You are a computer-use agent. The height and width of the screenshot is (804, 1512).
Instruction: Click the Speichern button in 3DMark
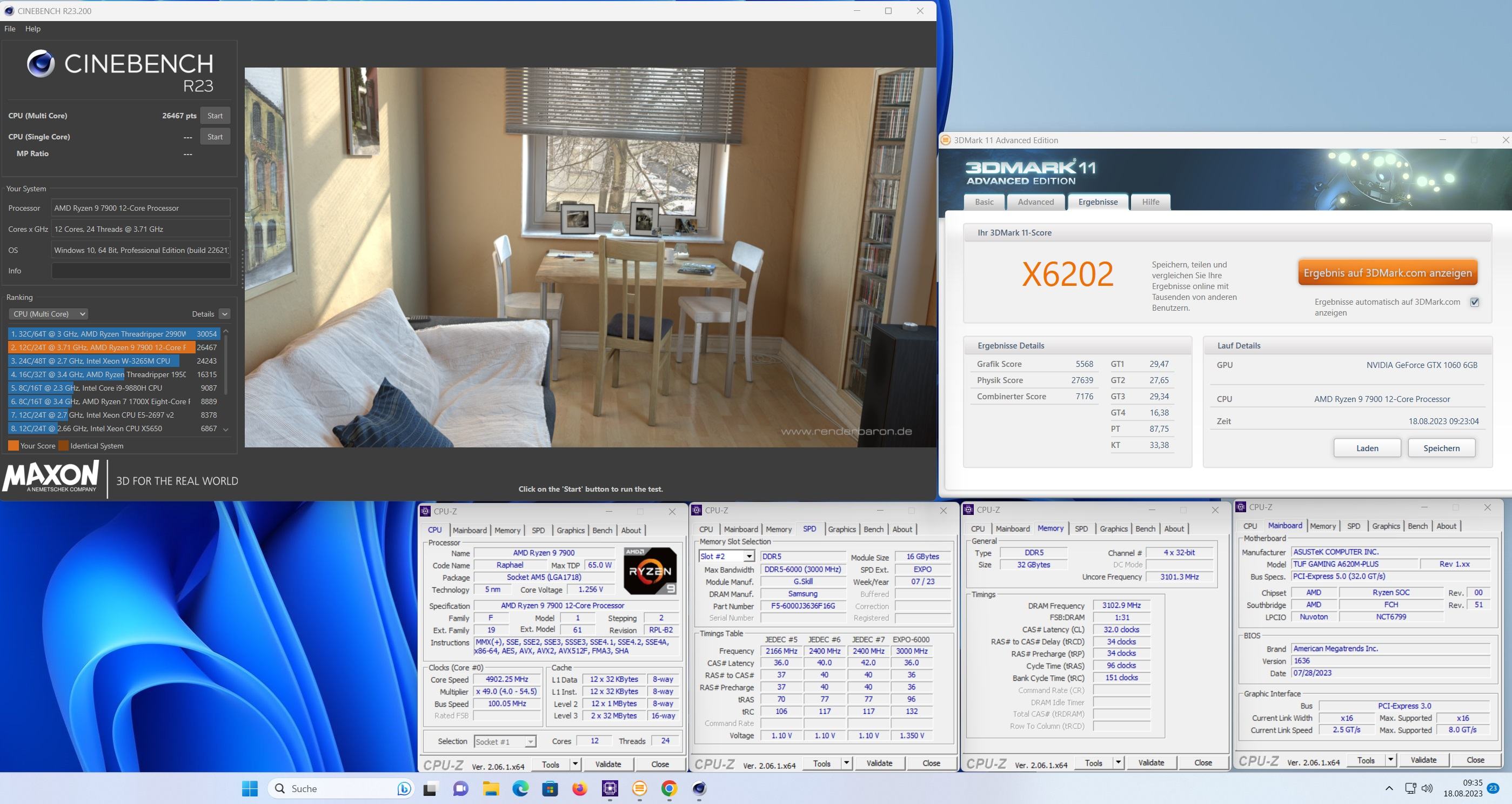[x=1442, y=448]
